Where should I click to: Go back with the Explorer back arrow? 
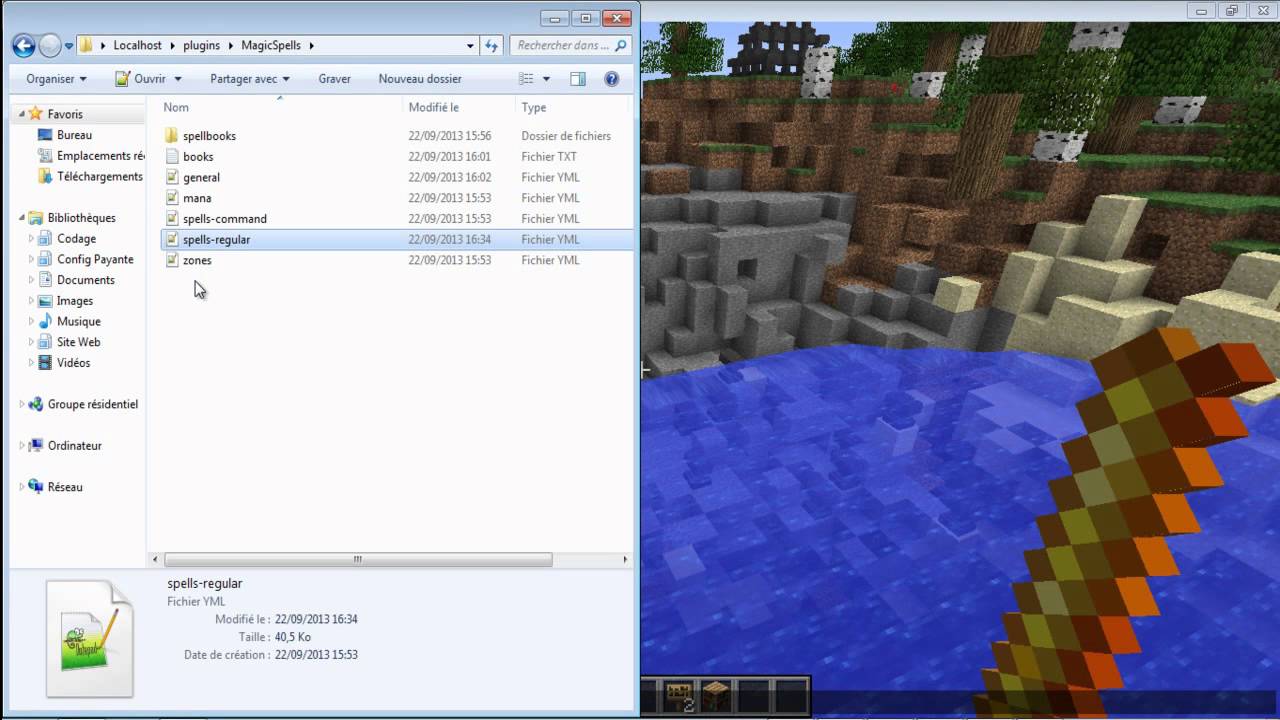pyautogui.click(x=24, y=45)
